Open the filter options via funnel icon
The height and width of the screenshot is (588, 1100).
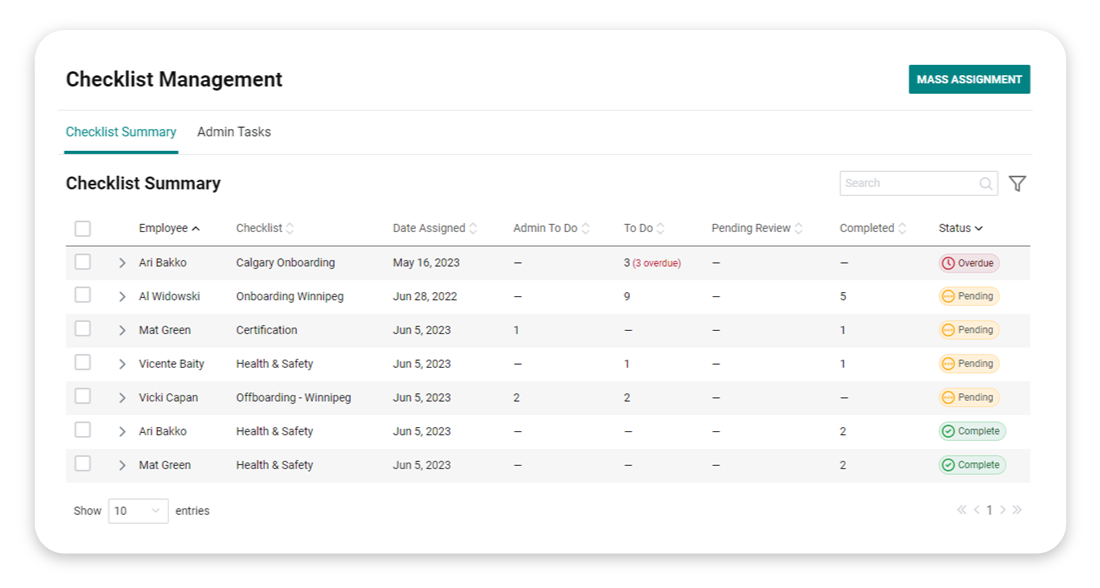click(1018, 183)
